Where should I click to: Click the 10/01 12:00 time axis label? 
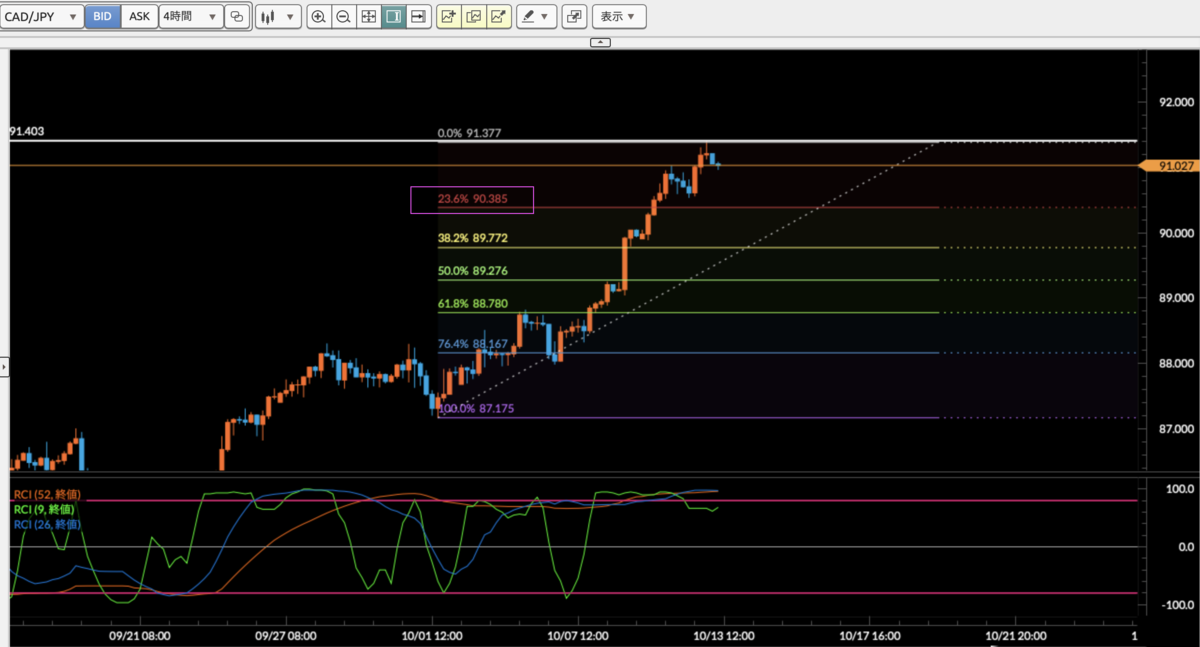click(x=431, y=636)
